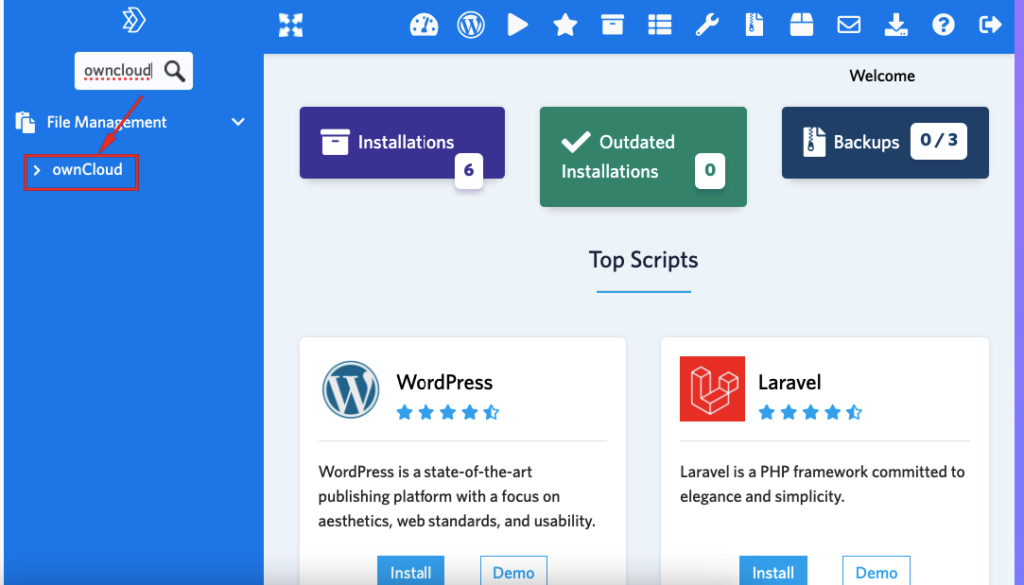Open the control panel dashboard gauge icon

(x=424, y=25)
